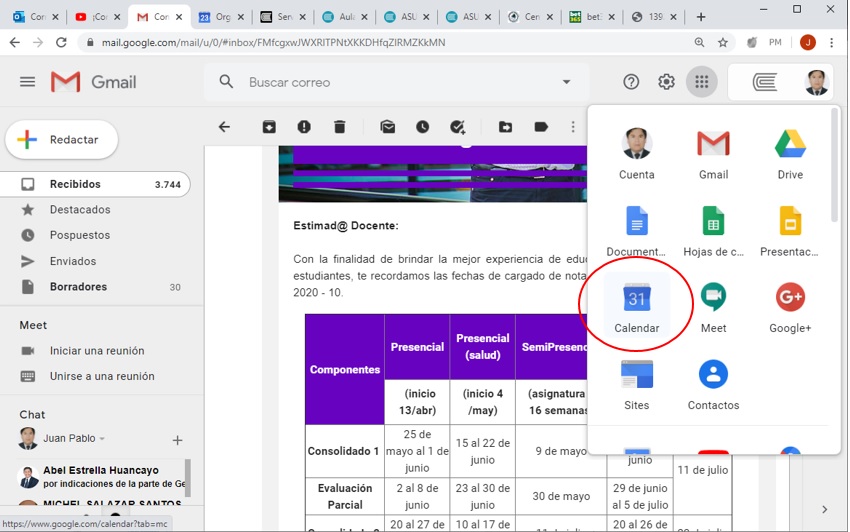Open Drive in the apps panel

click(x=790, y=153)
